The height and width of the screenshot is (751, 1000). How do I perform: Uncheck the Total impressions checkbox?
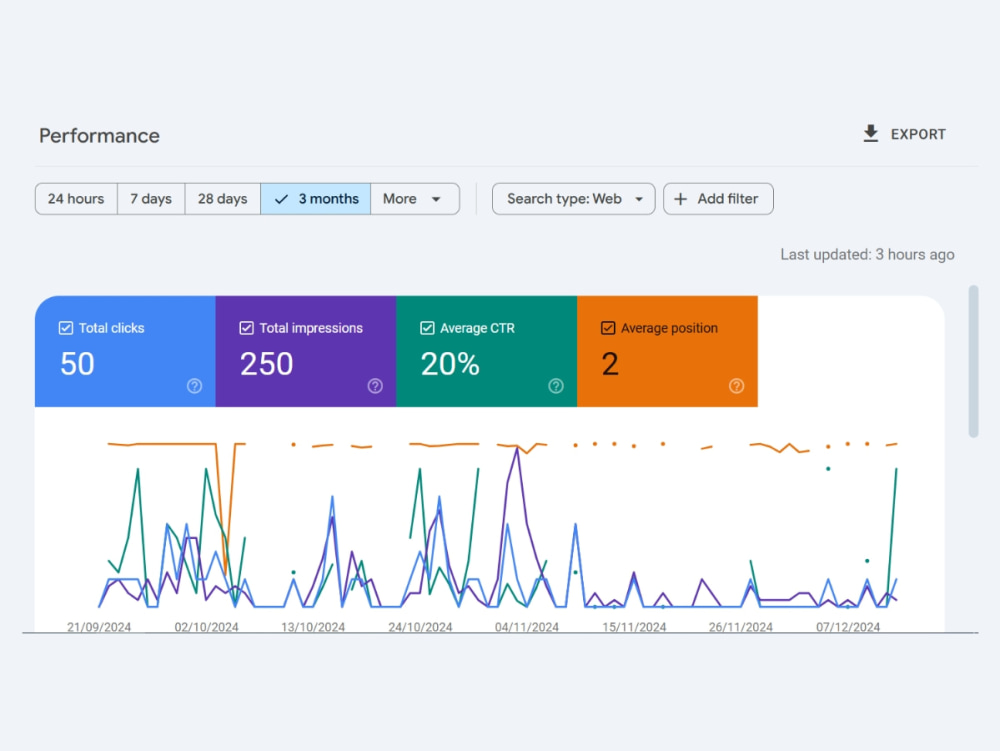click(246, 328)
